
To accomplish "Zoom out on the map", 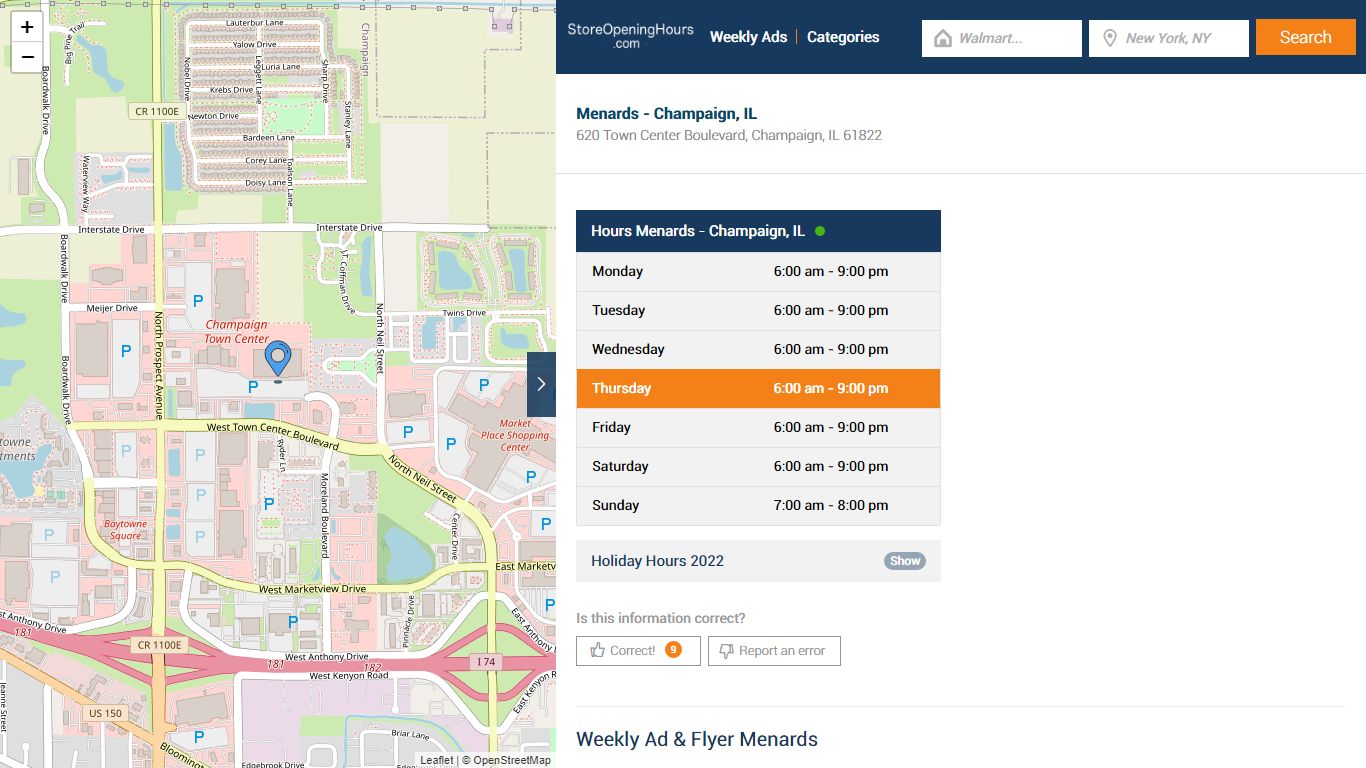I will click(x=27, y=57).
